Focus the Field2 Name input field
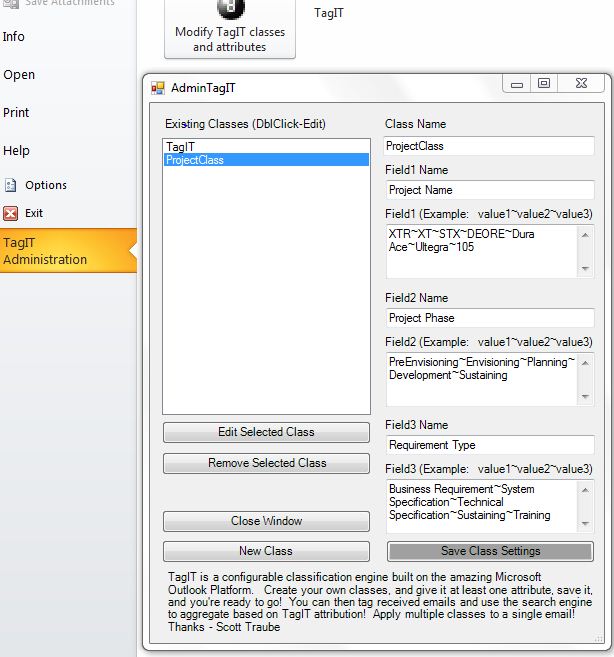This screenshot has height=657, width=614. click(490, 318)
